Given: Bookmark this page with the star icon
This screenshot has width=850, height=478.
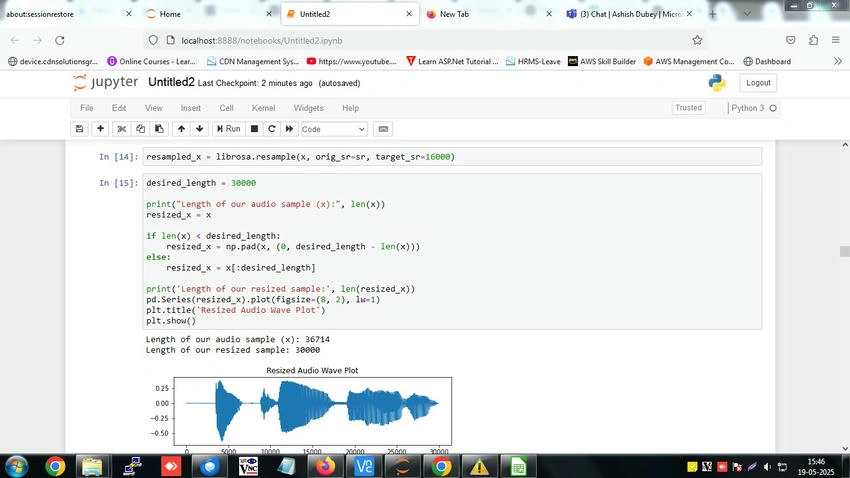Looking at the screenshot, I should 697,40.
